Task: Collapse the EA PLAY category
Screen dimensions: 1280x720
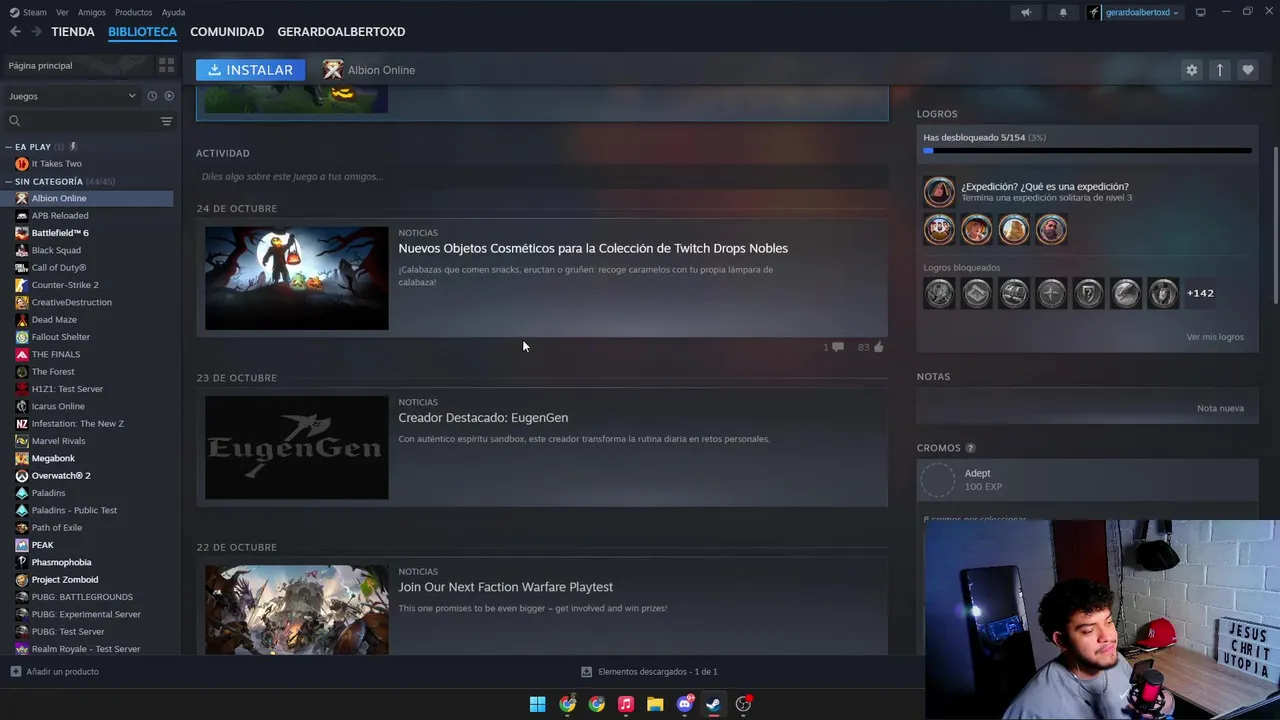Action: [9, 147]
